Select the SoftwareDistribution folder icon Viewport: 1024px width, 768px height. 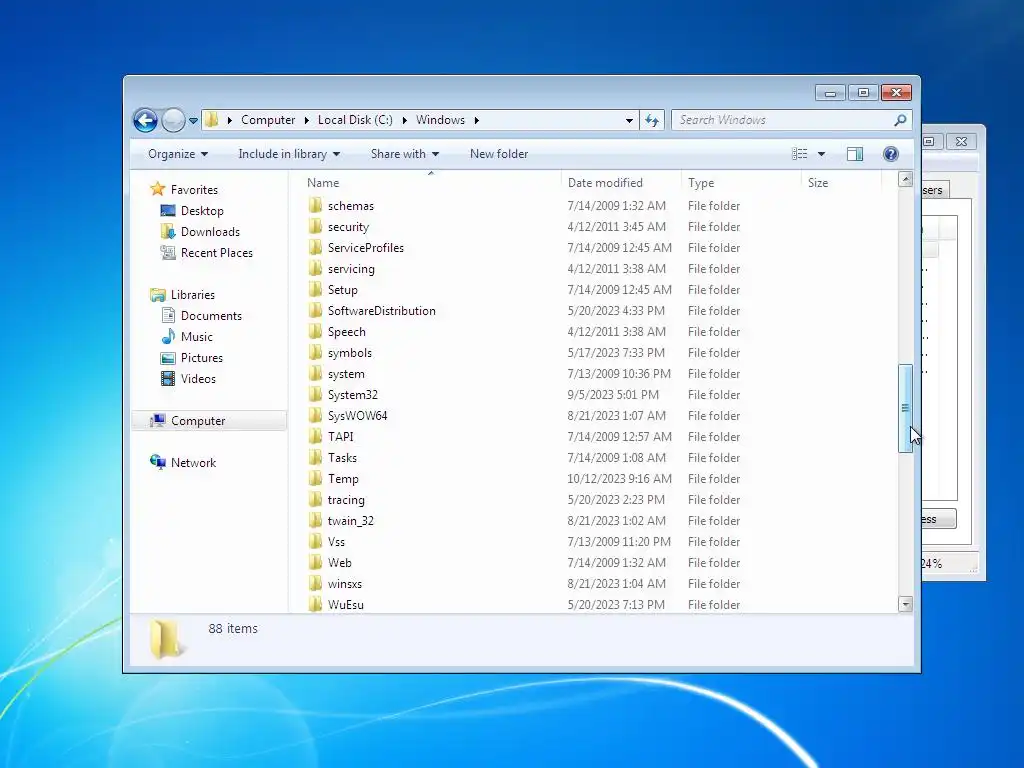pos(315,311)
